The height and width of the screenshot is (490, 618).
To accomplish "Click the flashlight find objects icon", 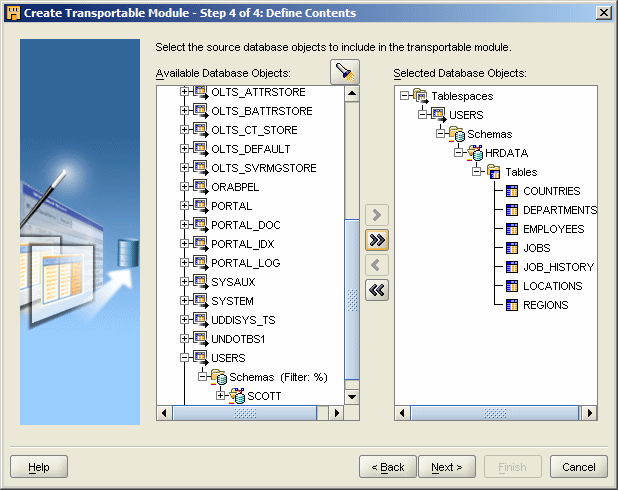I will 344,72.
